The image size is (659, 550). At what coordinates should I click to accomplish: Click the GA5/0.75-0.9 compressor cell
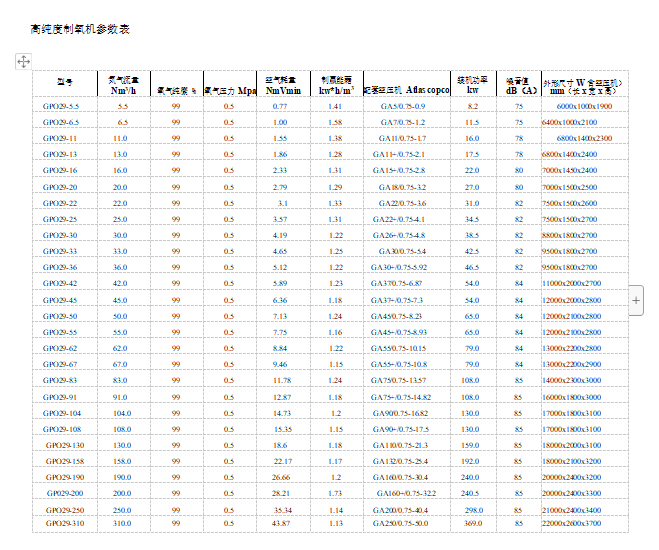point(403,105)
